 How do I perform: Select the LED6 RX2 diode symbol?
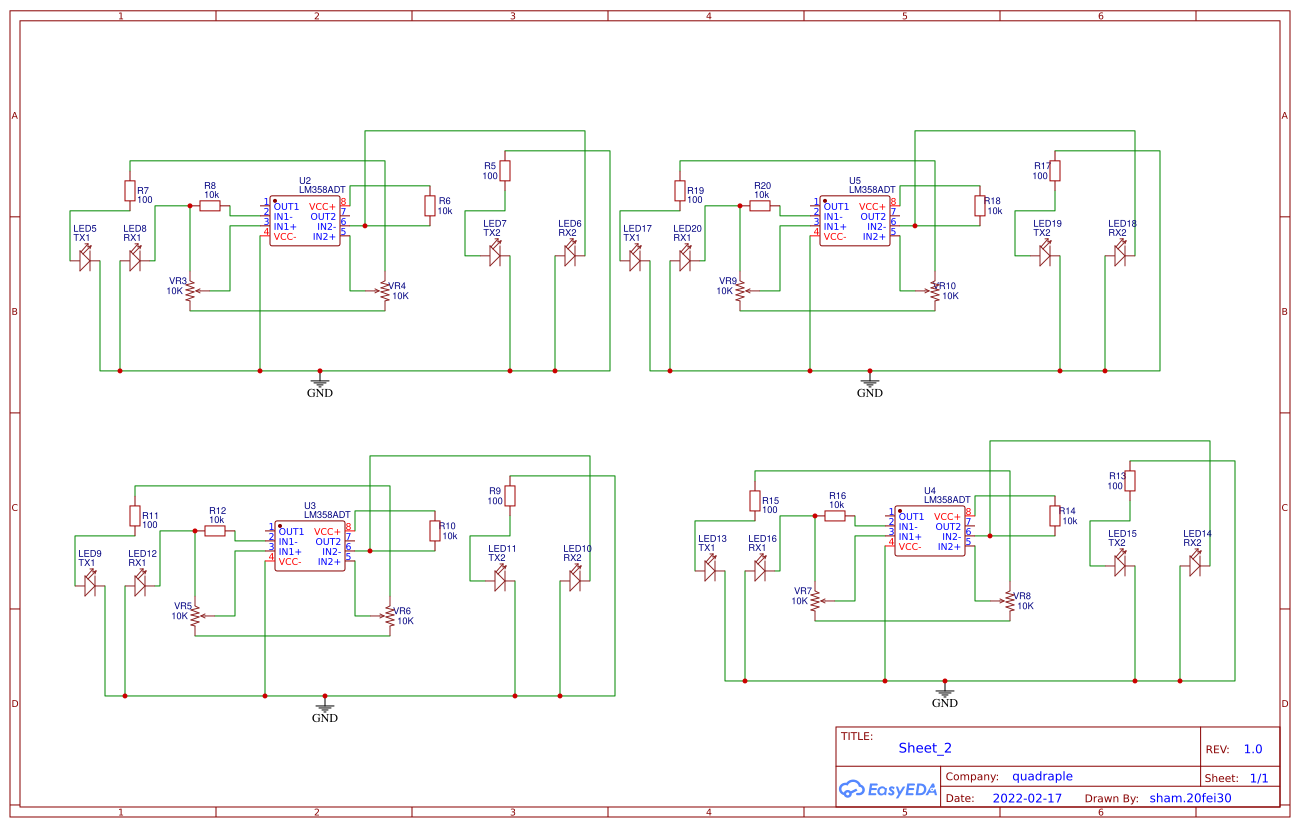[x=570, y=256]
